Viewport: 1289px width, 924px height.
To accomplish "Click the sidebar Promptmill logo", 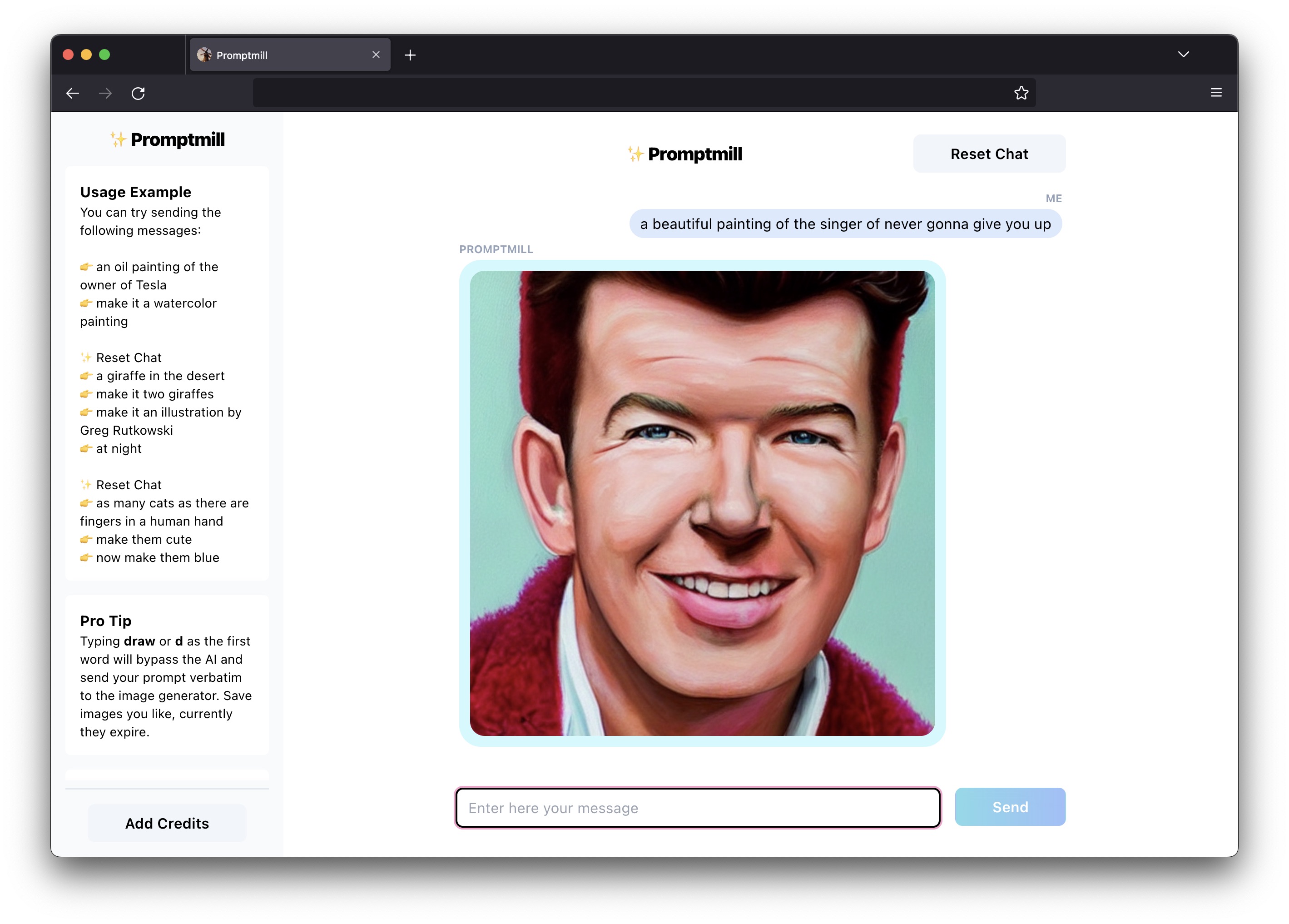I will pos(168,140).
